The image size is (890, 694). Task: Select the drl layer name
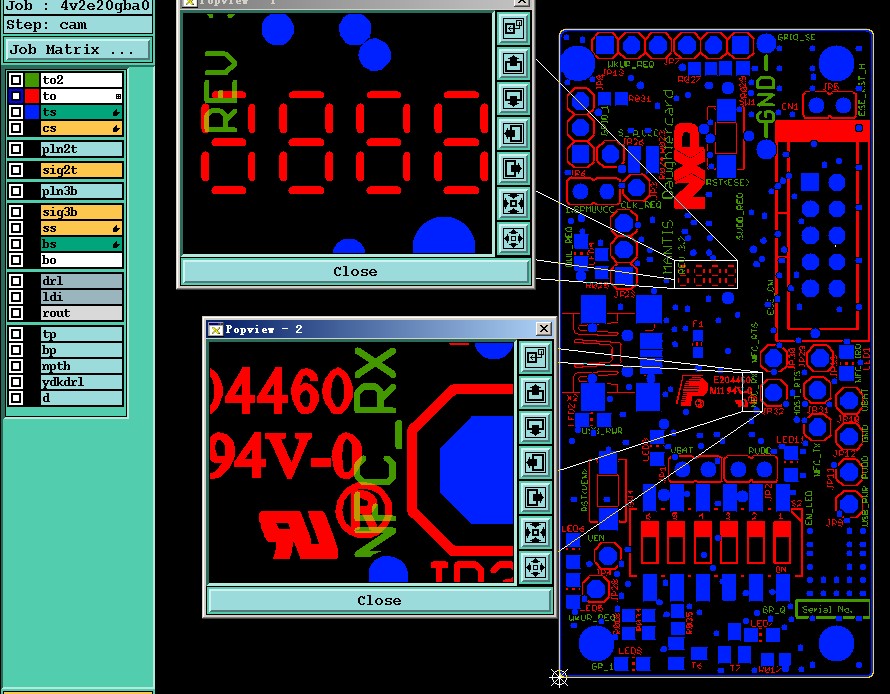[x=82, y=281]
